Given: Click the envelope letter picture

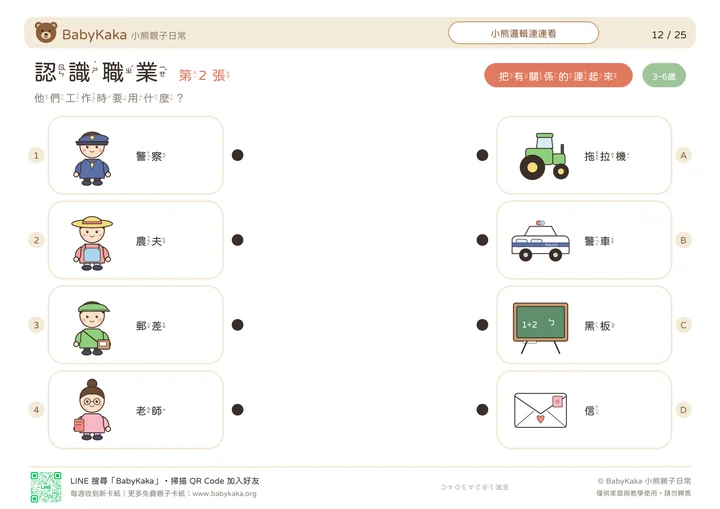Looking at the screenshot, I should 540,410.
